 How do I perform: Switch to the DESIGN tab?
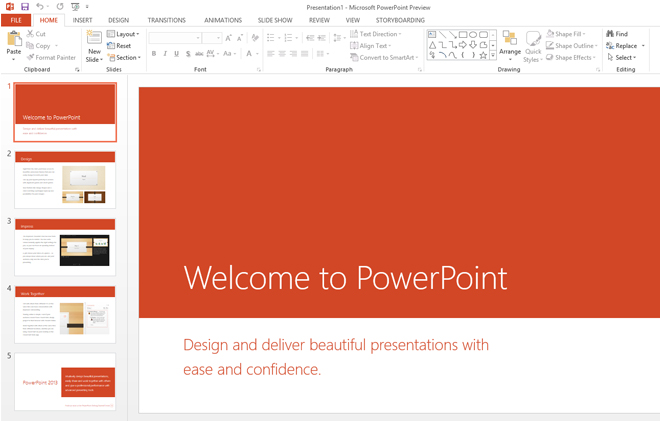[x=118, y=20]
